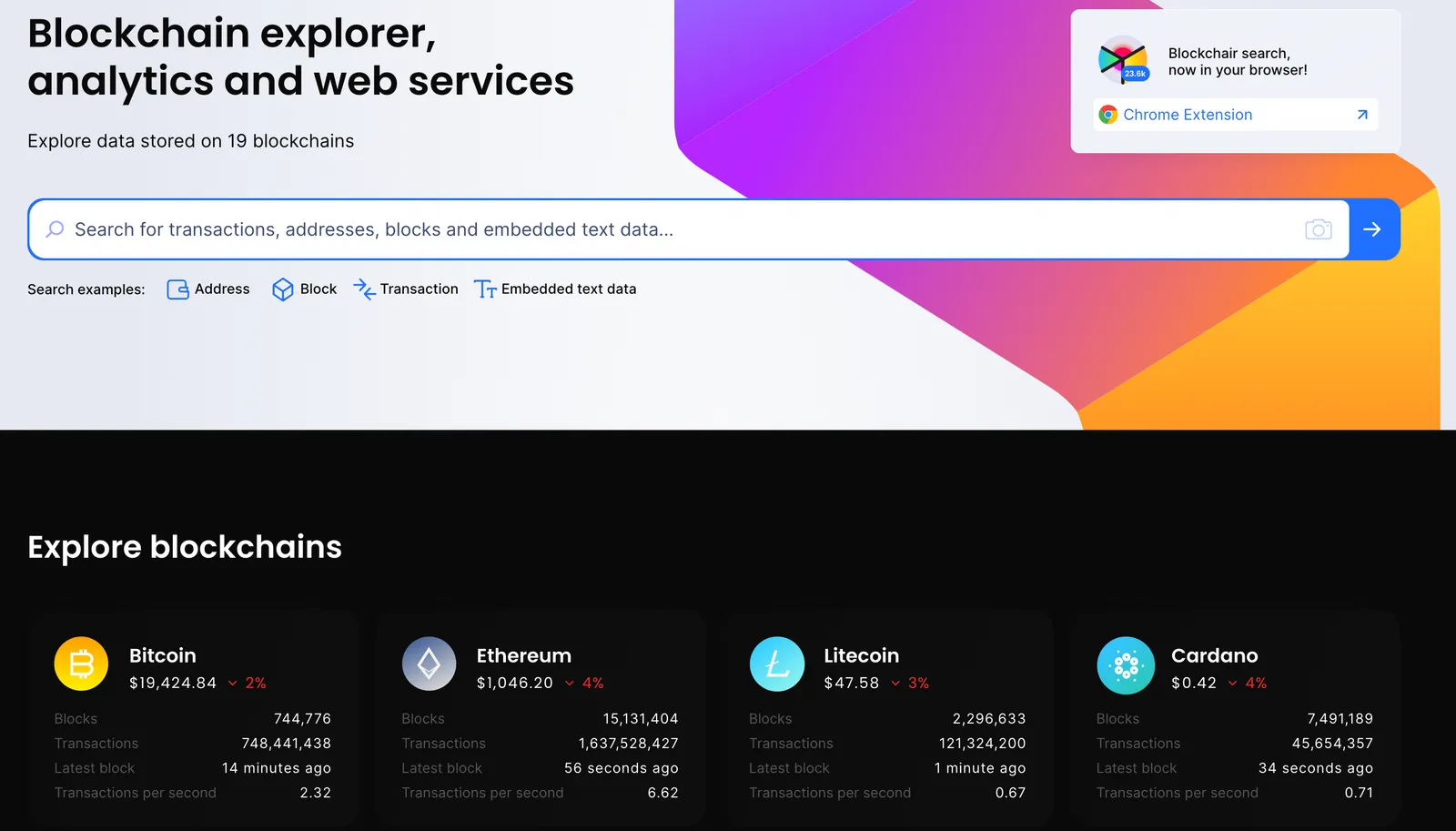Click the Litecoin 3% down indicator
1456x831 pixels.
point(910,683)
